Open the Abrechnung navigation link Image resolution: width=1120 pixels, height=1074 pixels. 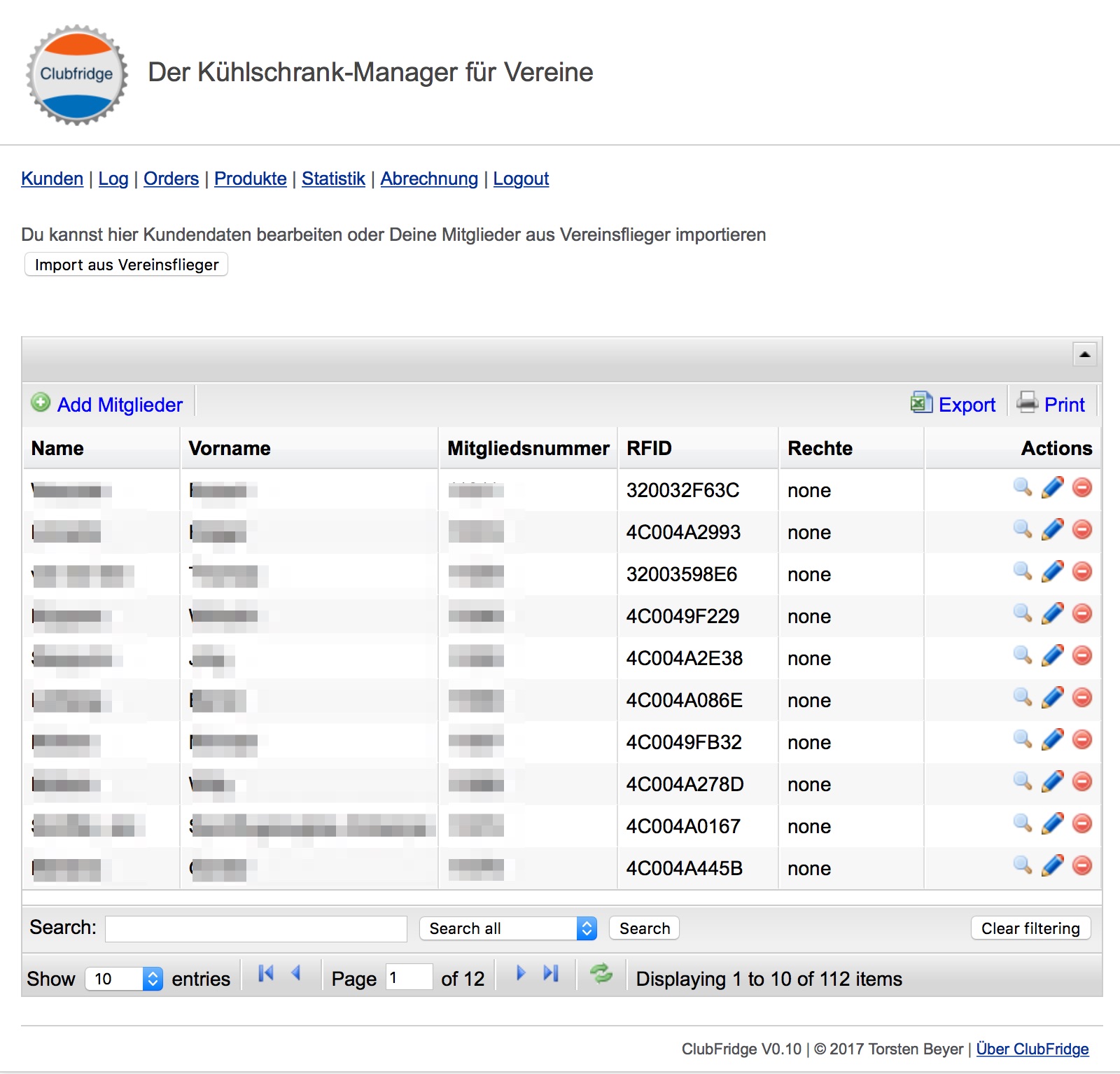click(x=429, y=179)
